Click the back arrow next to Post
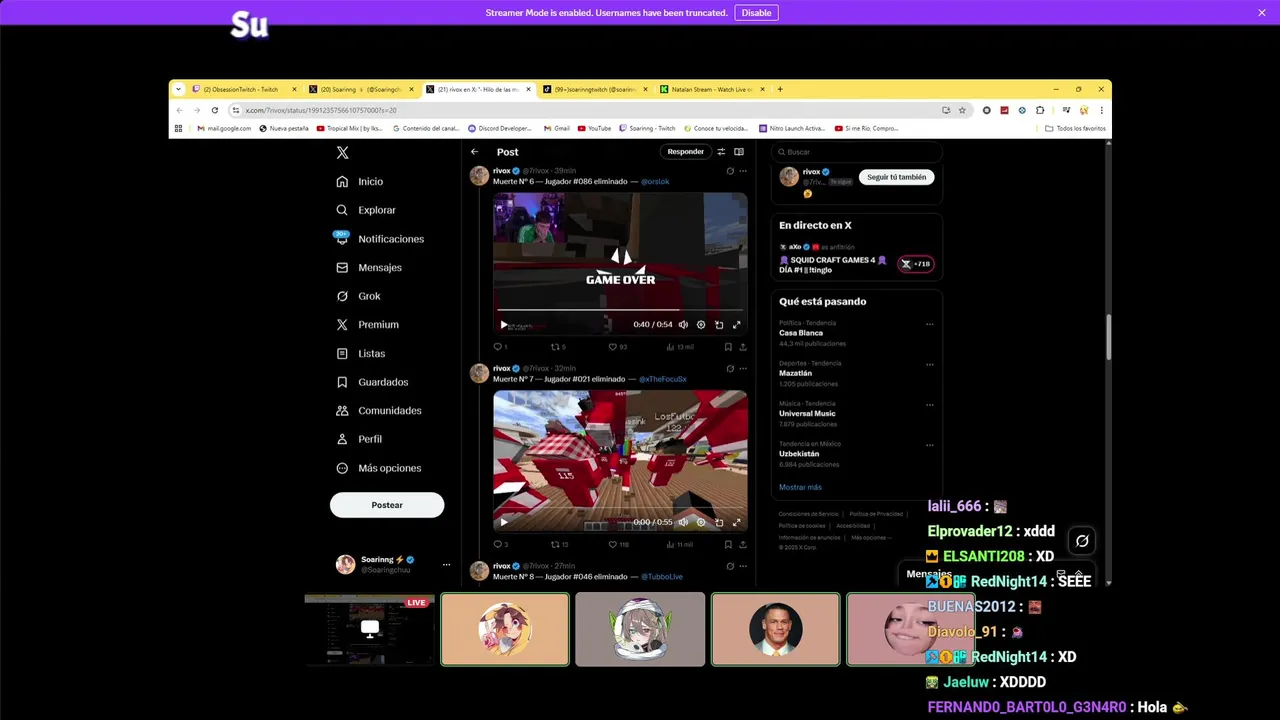 pos(475,152)
